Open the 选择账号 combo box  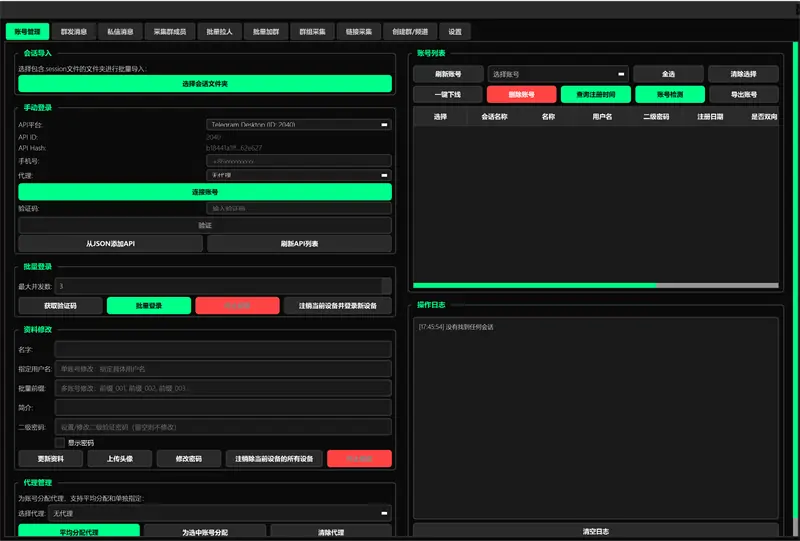point(557,74)
